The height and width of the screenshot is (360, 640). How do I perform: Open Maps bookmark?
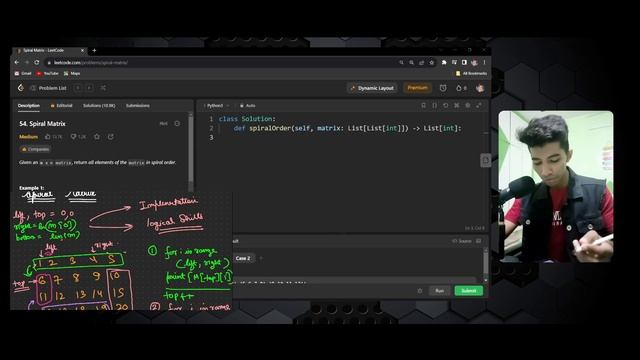(x=72, y=73)
